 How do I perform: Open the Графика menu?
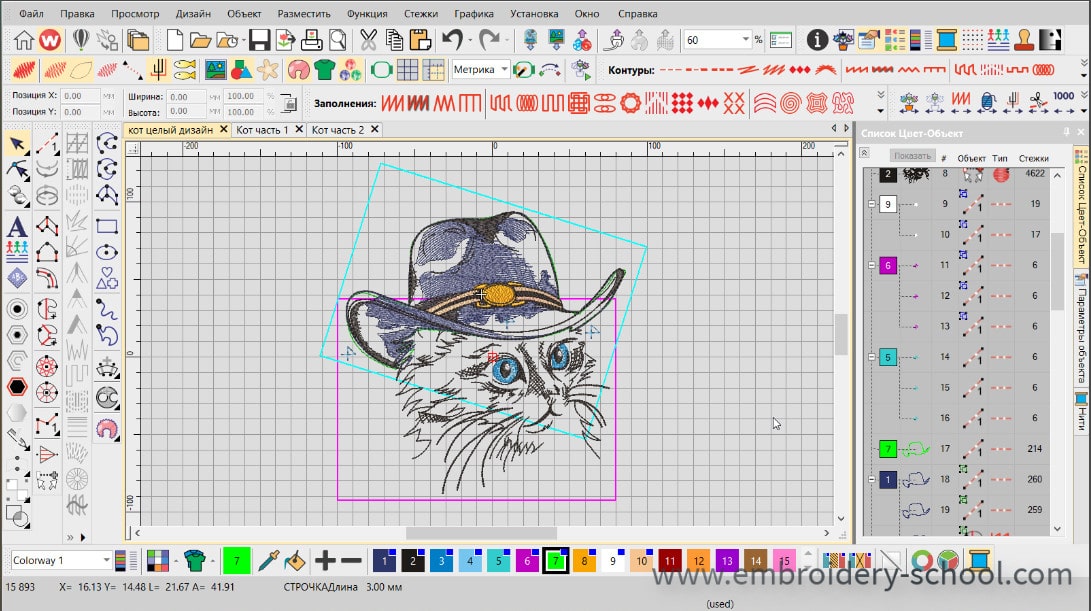474,13
